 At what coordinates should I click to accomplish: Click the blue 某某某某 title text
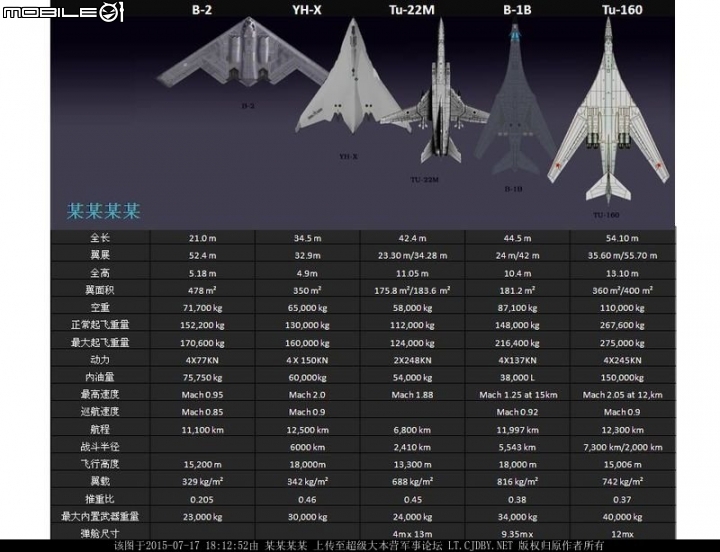[103, 211]
